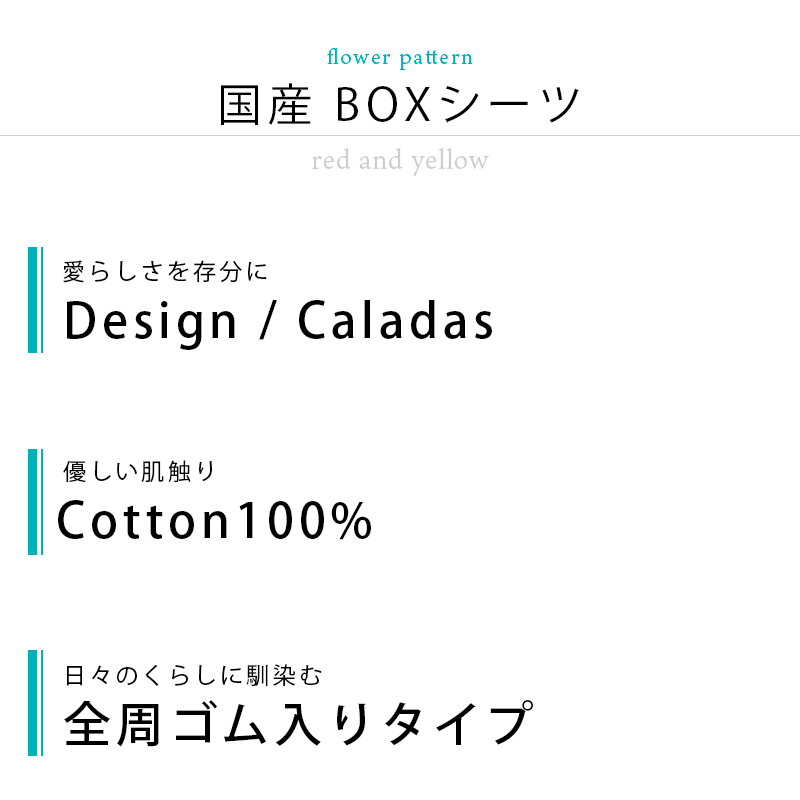The image size is (800, 800).
Task: Click the word "Caladas" in the heading
Action: pos(396,322)
